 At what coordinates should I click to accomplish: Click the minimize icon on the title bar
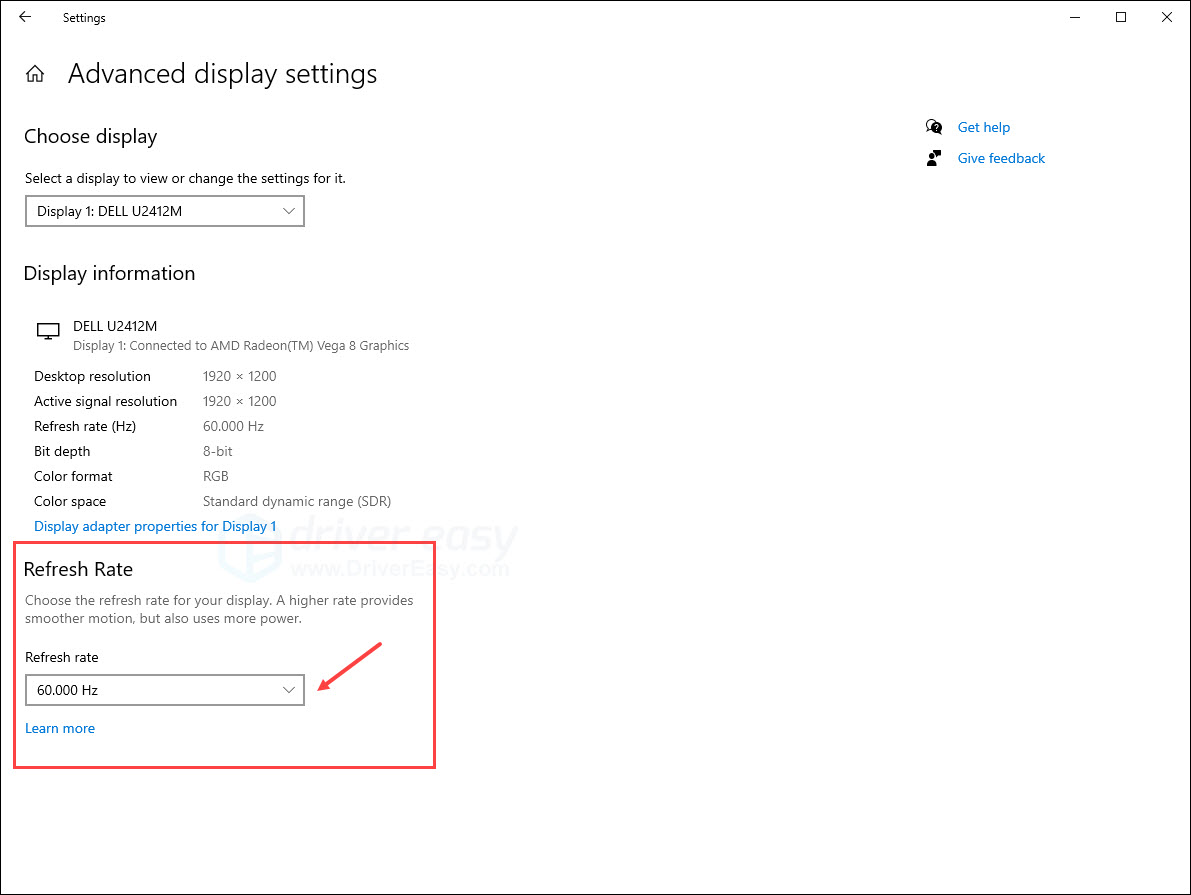(x=1074, y=17)
